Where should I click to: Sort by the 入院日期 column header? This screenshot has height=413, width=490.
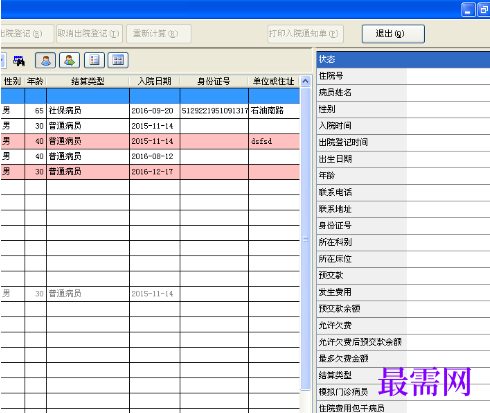tap(155, 81)
